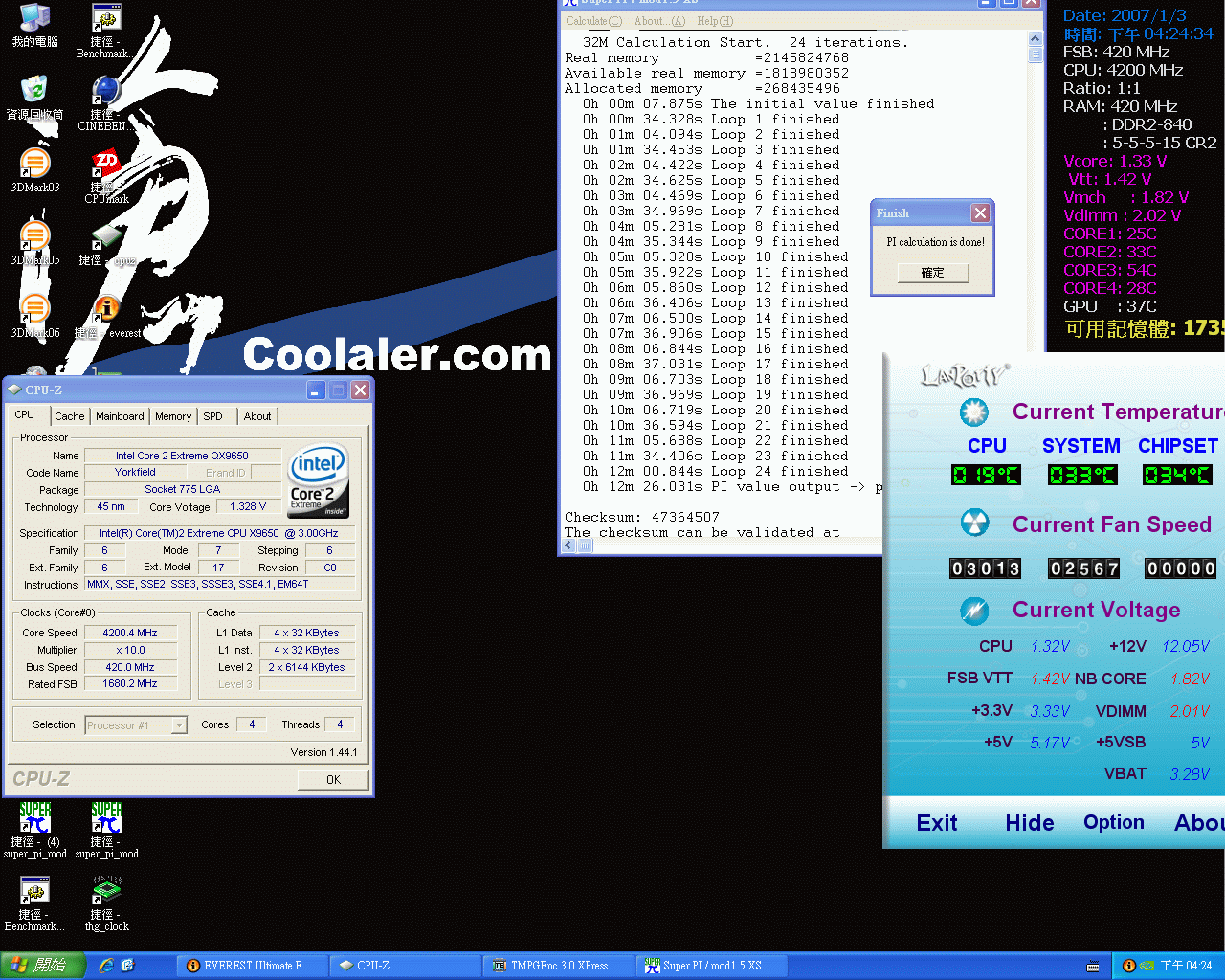Viewport: 1225px width, 980px height.
Task: Click Super PI horizontal scrollbar left arrow
Action: (568, 546)
